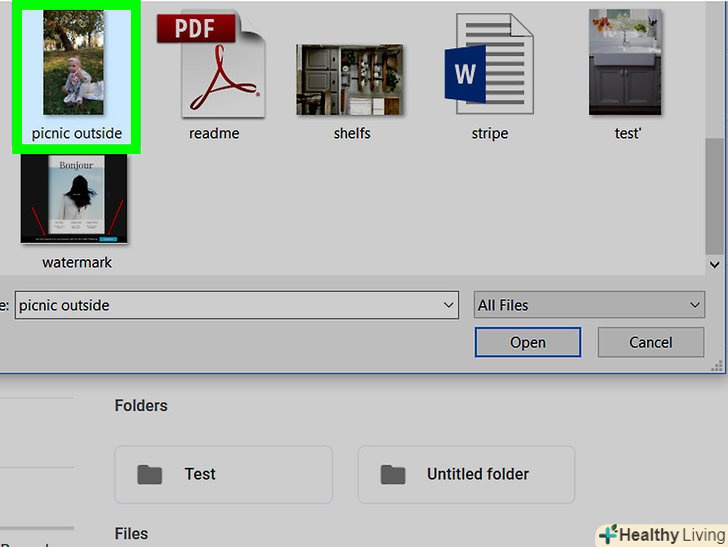Select the watermark image file
The image size is (728, 547).
click(x=74, y=199)
